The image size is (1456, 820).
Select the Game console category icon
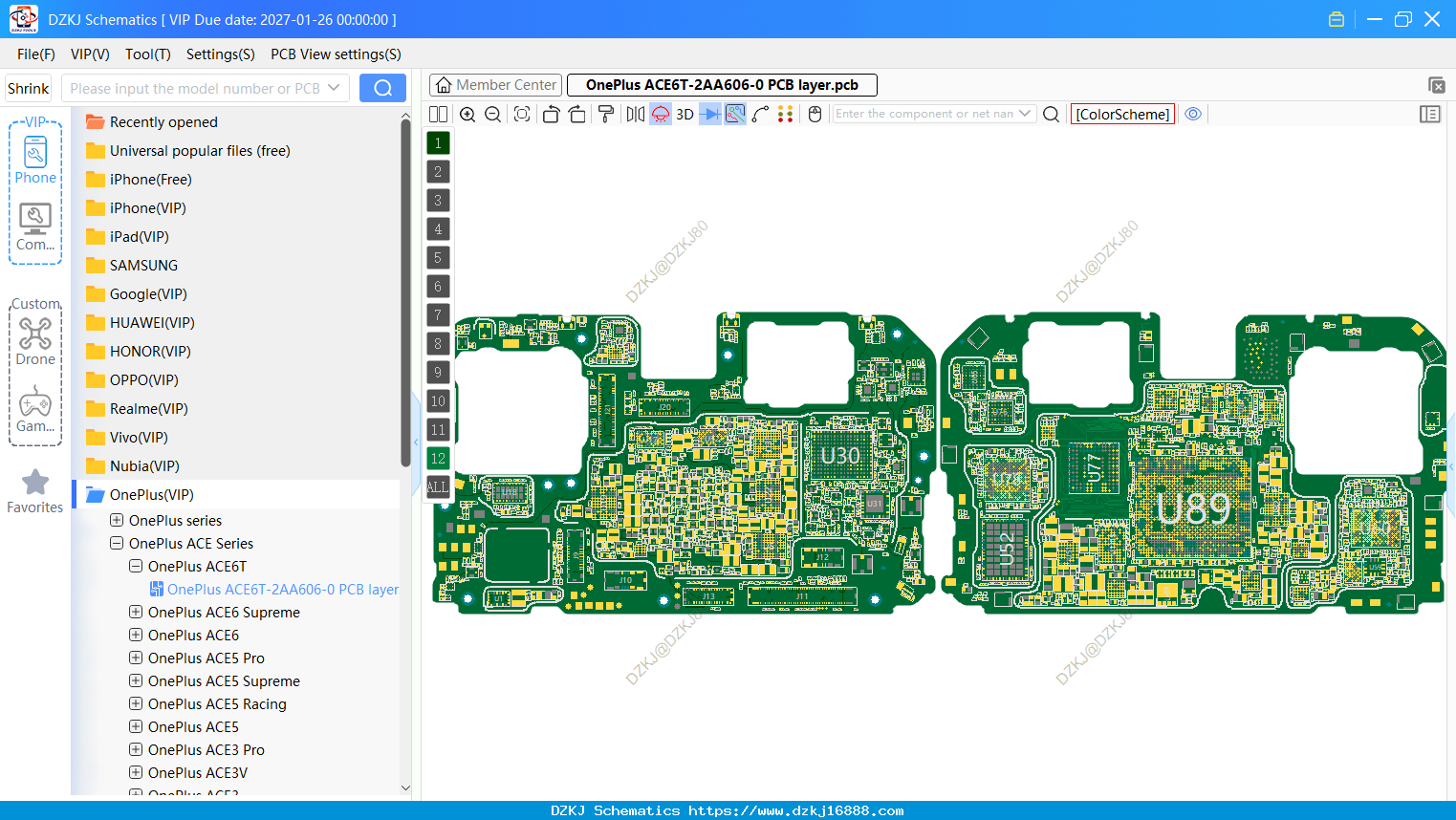35,408
